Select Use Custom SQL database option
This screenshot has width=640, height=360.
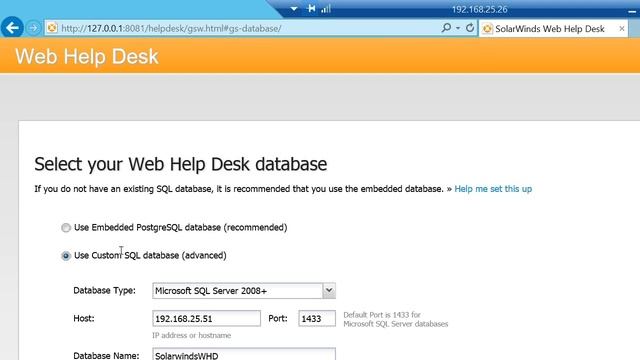[66, 256]
